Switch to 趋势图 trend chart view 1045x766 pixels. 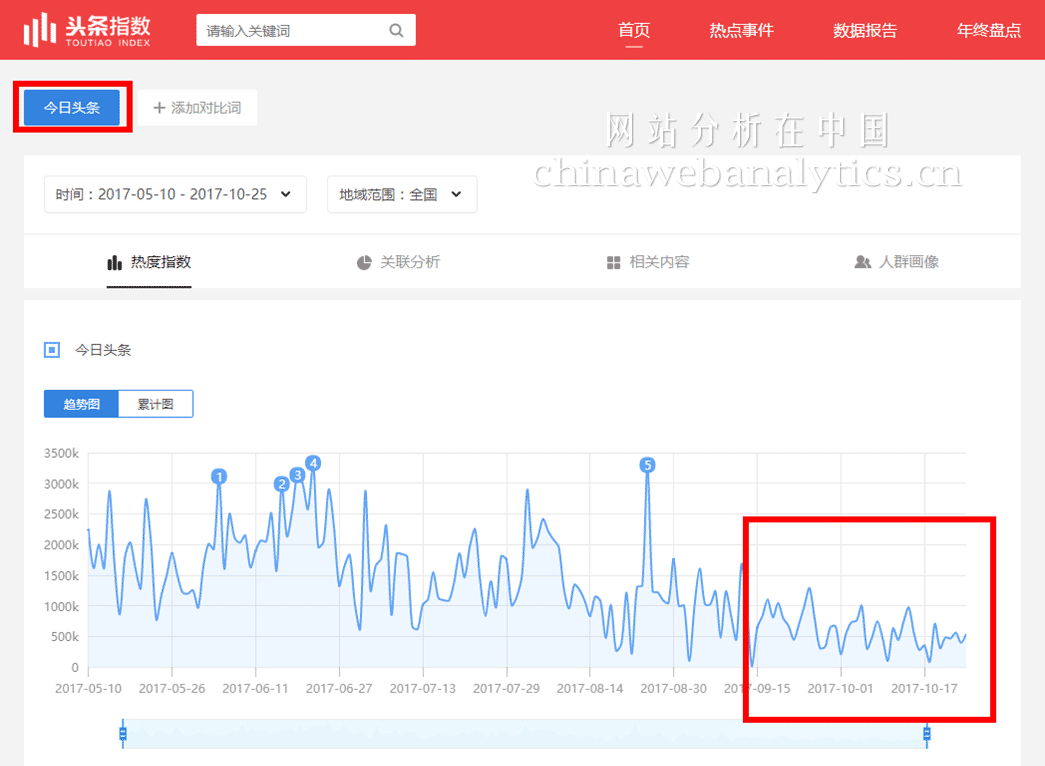pos(81,404)
